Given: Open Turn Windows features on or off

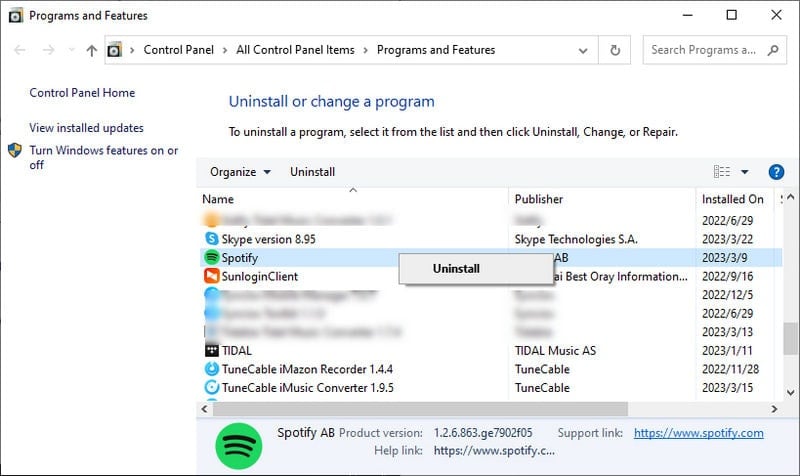Looking at the screenshot, I should [x=104, y=157].
